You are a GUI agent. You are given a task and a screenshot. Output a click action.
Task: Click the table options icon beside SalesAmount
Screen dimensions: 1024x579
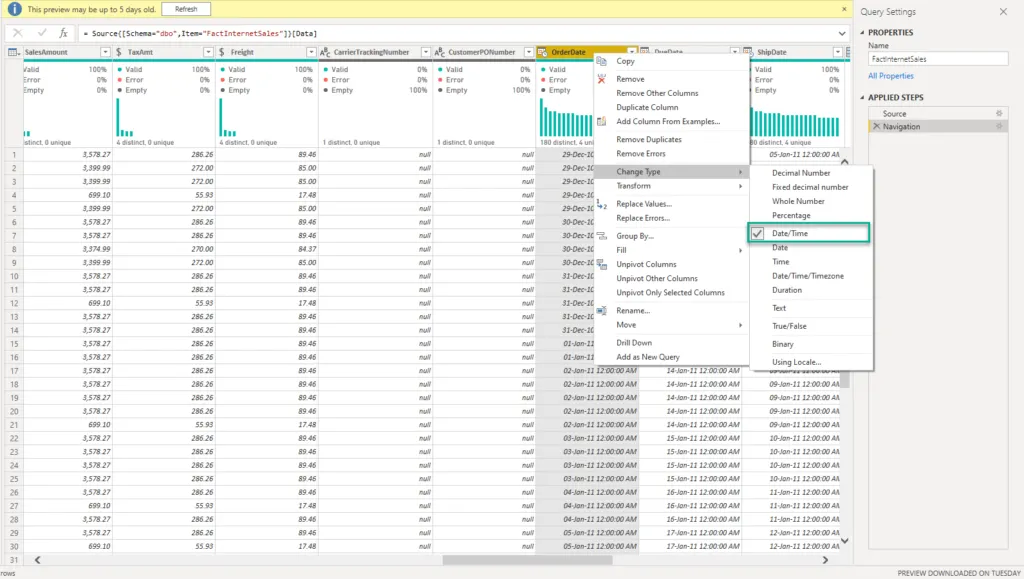[x=14, y=52]
